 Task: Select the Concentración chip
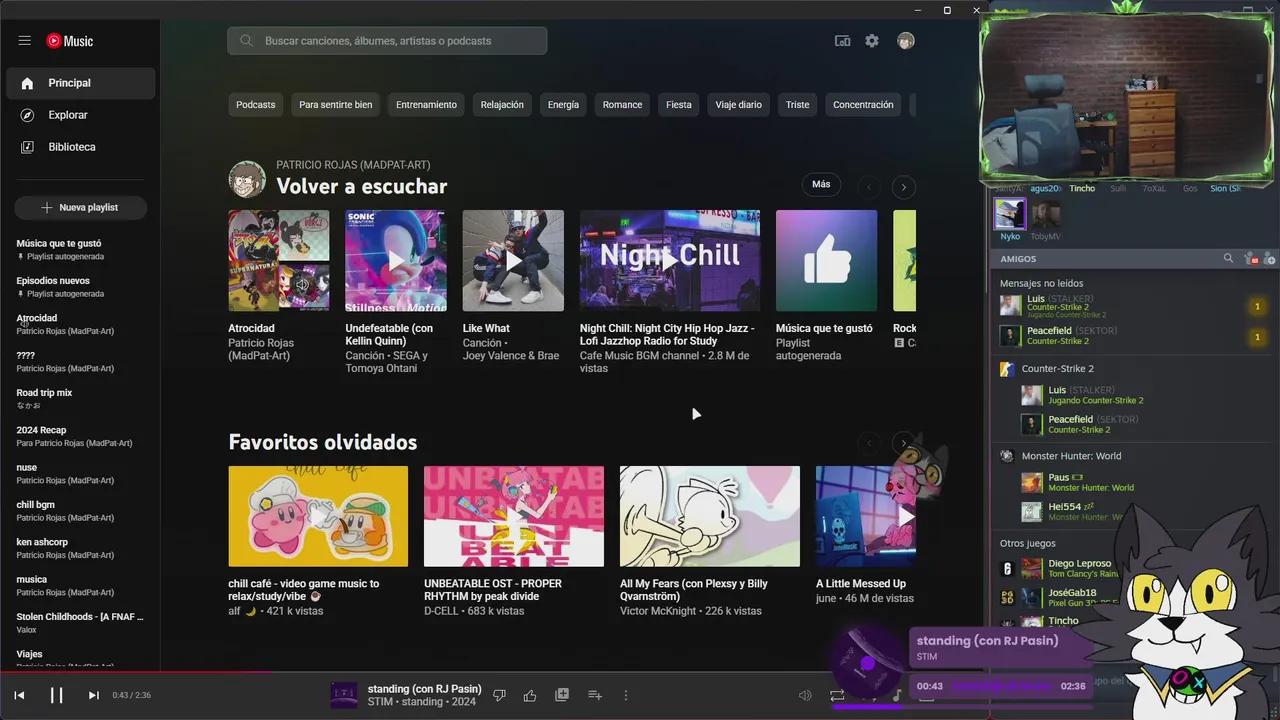[x=863, y=105]
